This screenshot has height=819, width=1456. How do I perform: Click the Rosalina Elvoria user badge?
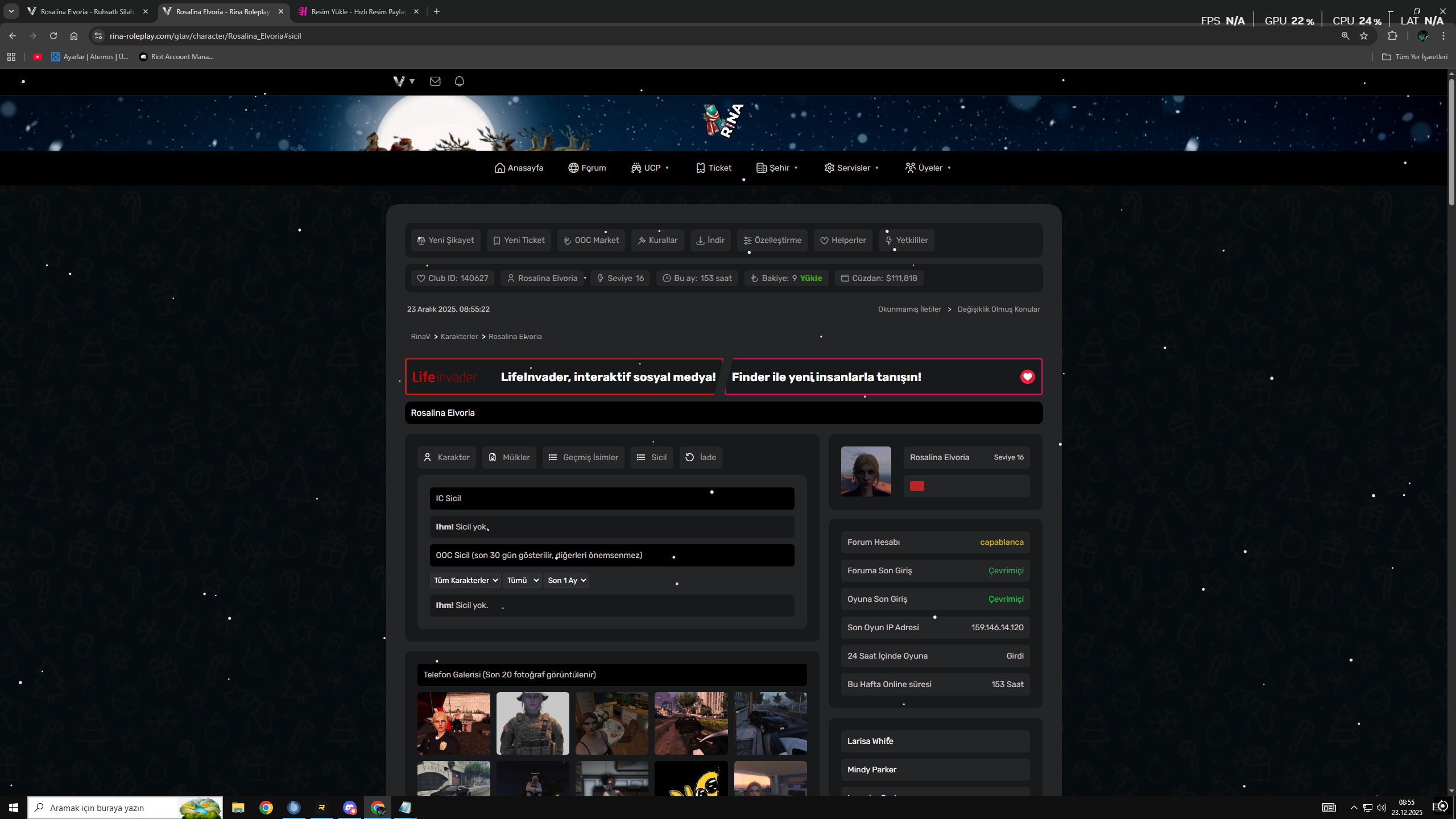tap(542, 278)
